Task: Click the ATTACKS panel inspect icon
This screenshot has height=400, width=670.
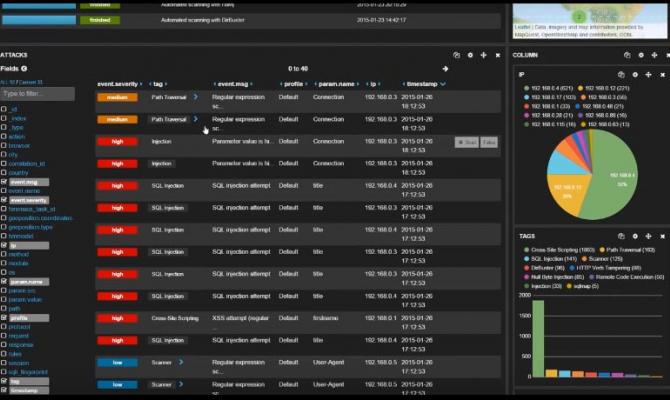Action: tap(456, 55)
